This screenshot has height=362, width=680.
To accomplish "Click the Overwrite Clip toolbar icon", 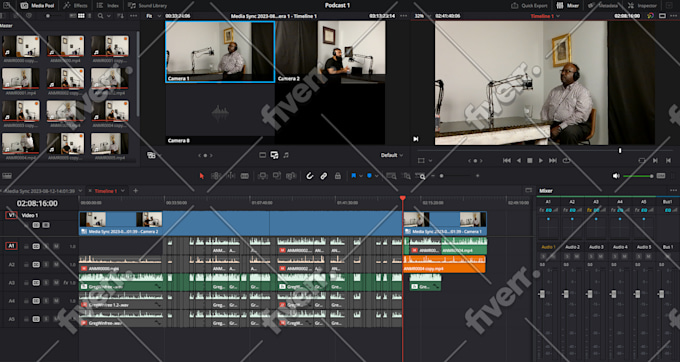I will [x=277, y=176].
